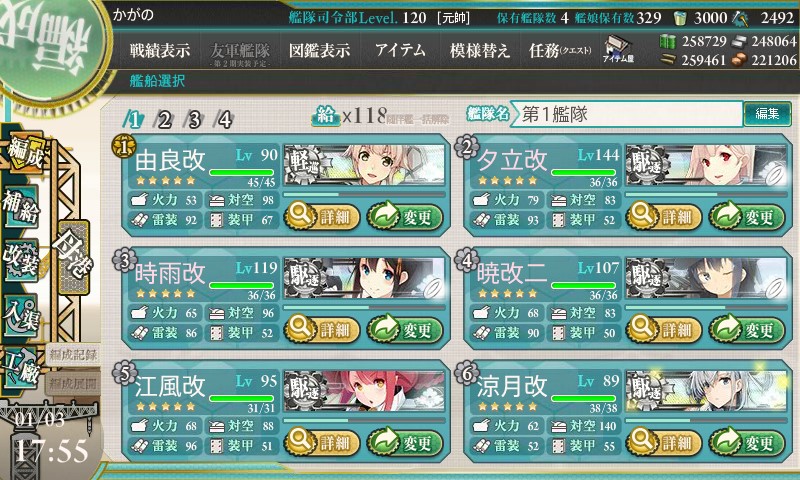Open the 入渠 docking sidebar icon
The width and height of the screenshot is (800, 480).
[20, 315]
